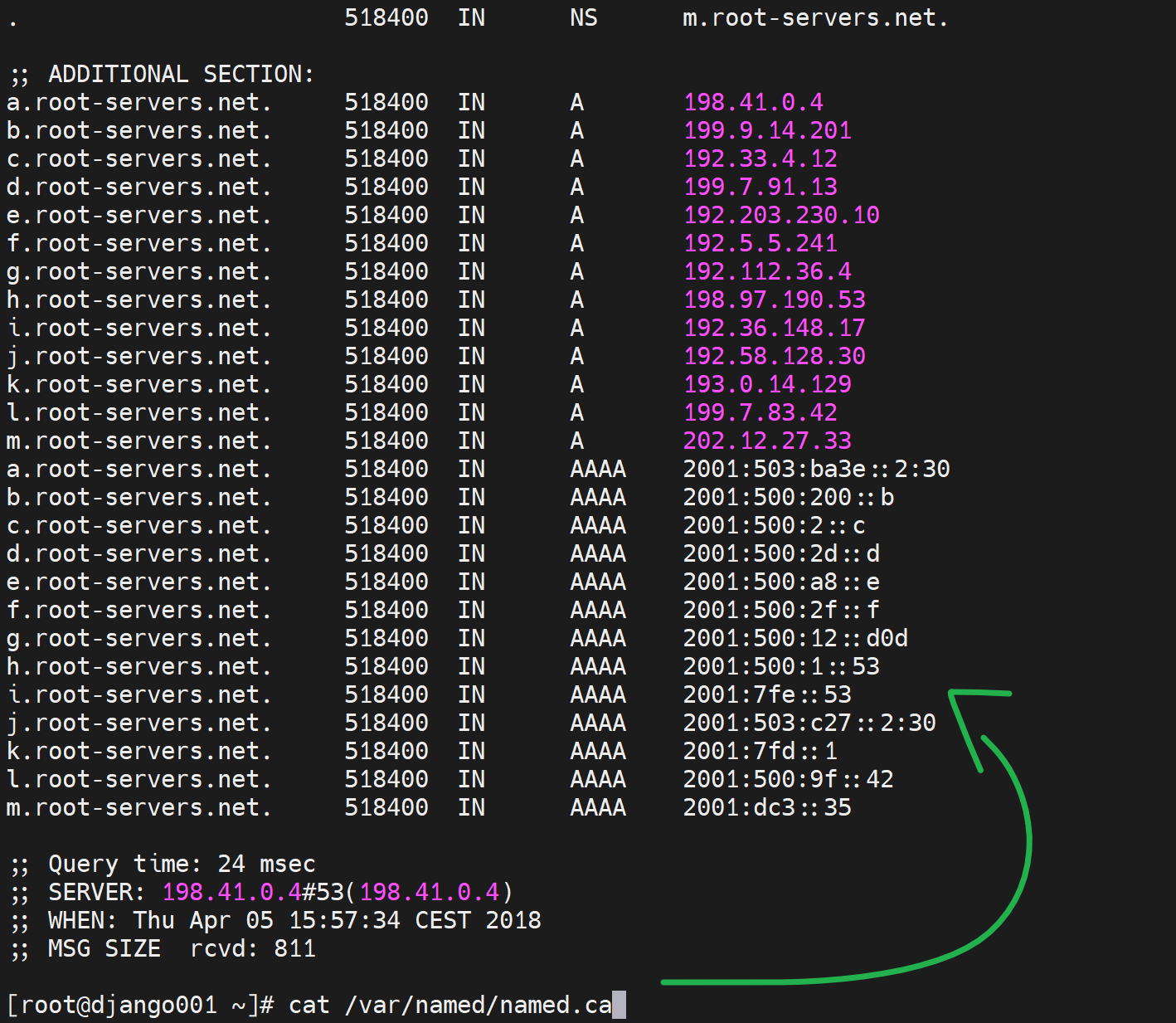The height and width of the screenshot is (1023, 1176).
Task: Click the 192.203.230.10 address
Action: [781, 215]
